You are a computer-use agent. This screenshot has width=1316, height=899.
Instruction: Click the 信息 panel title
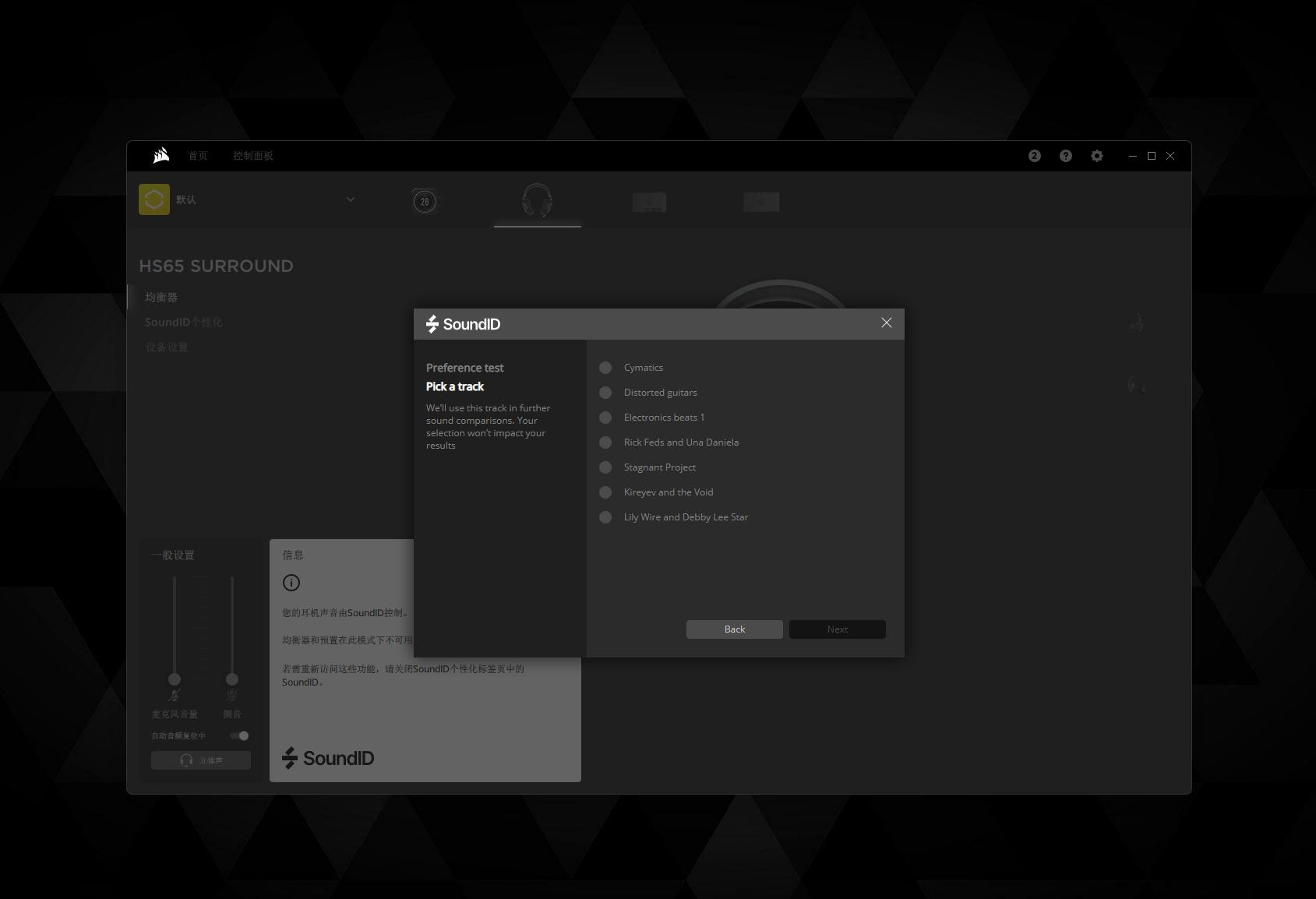[293, 555]
